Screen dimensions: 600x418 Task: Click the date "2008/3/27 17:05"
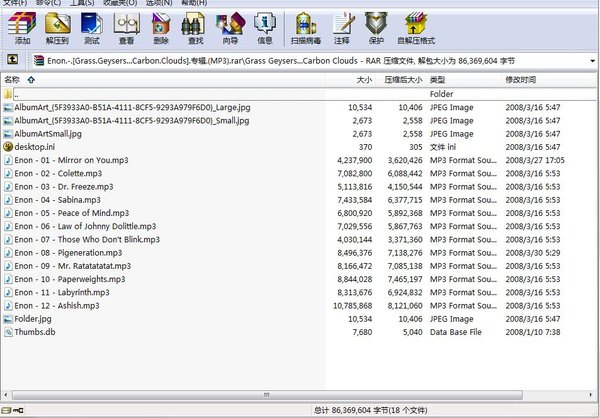coord(535,160)
